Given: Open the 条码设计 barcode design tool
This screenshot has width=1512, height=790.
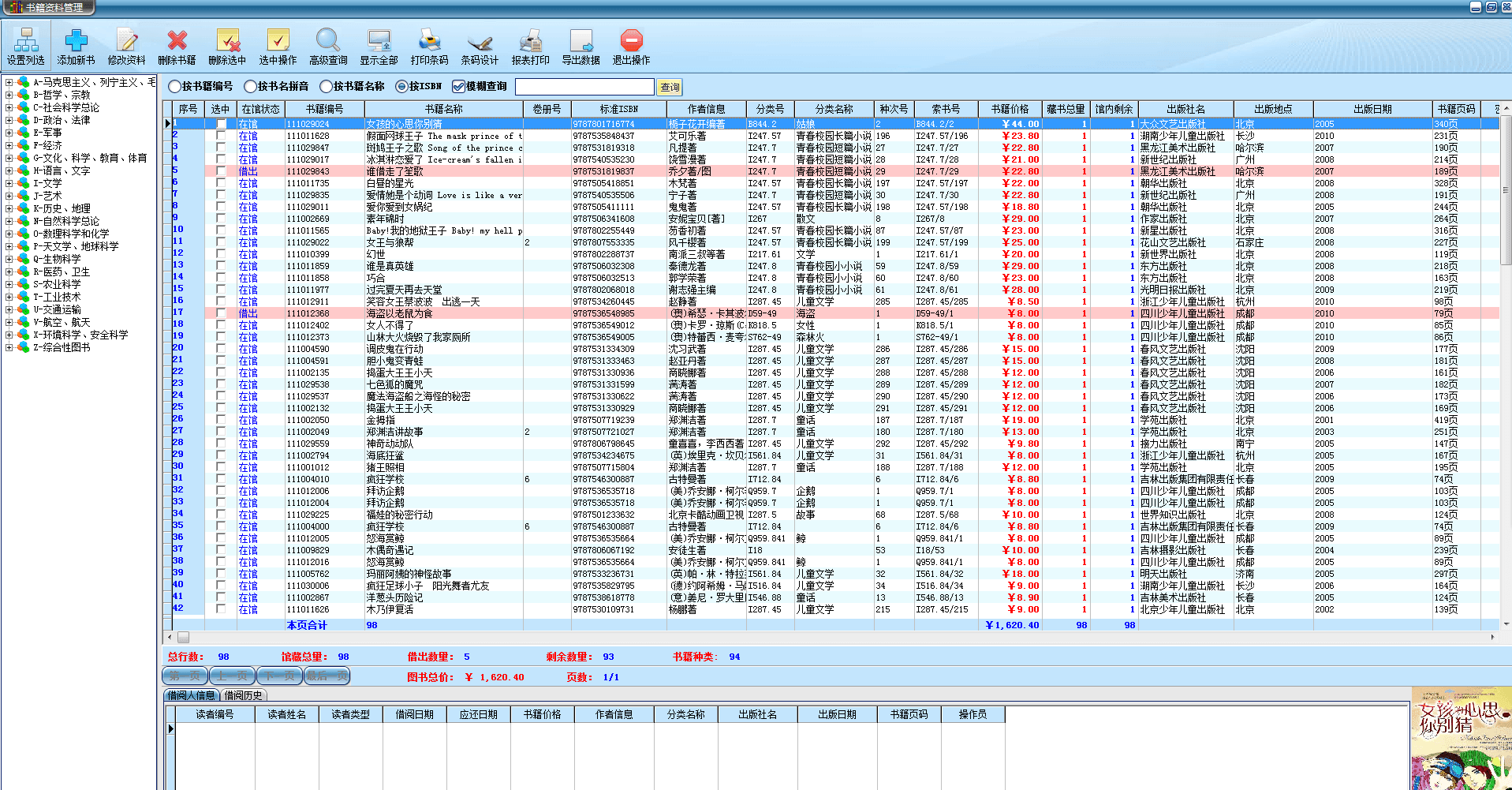Looking at the screenshot, I should [480, 47].
